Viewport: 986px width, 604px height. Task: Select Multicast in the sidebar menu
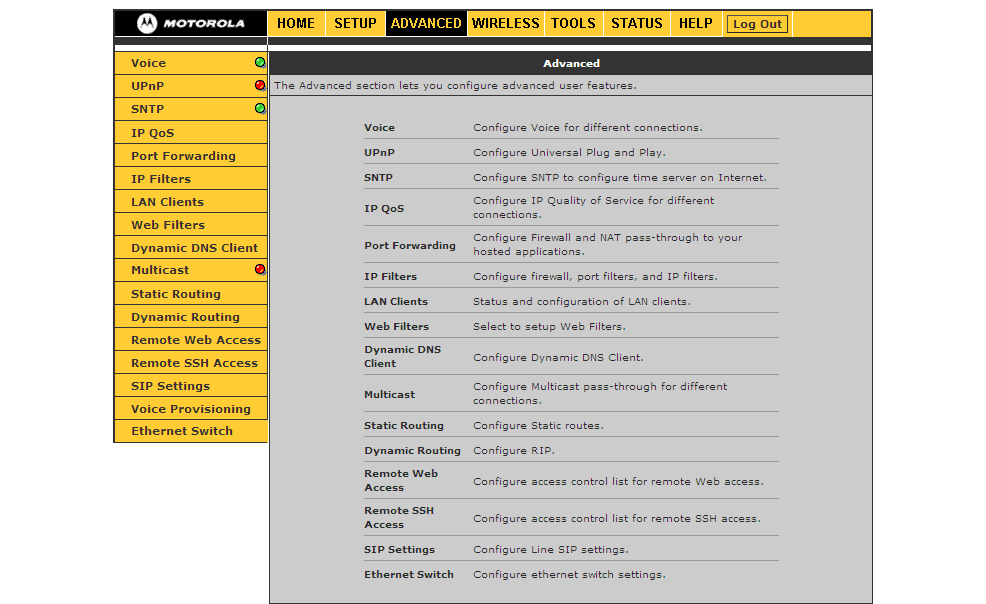[160, 270]
